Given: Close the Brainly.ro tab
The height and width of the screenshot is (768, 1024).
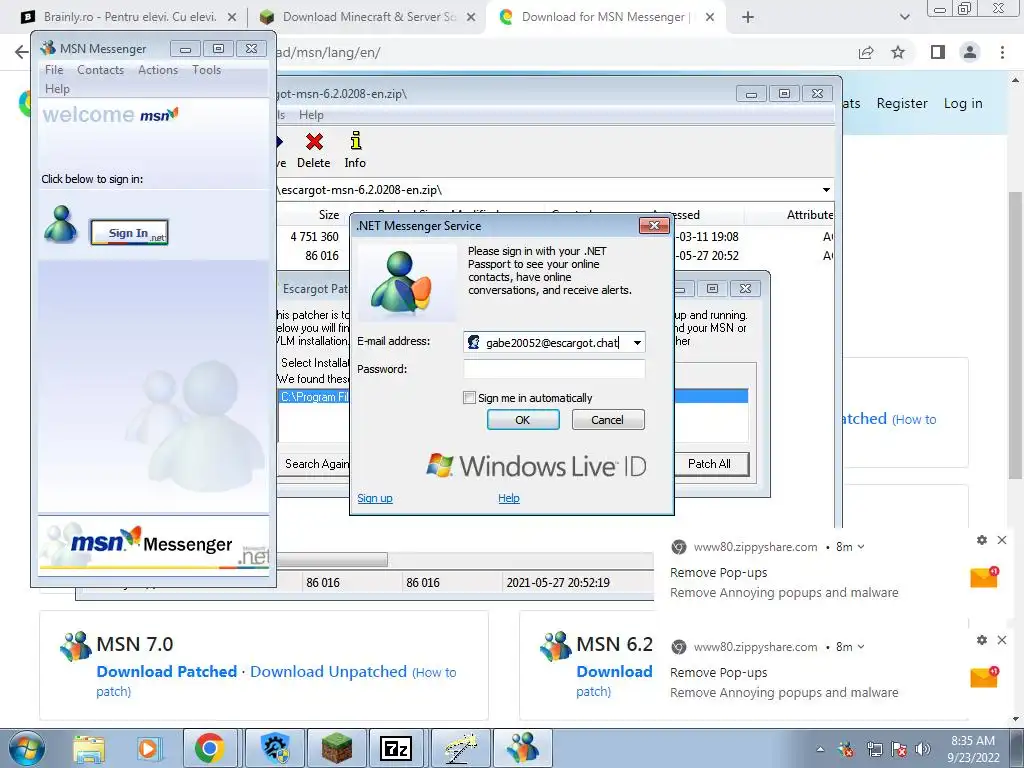Looking at the screenshot, I should point(232,18).
